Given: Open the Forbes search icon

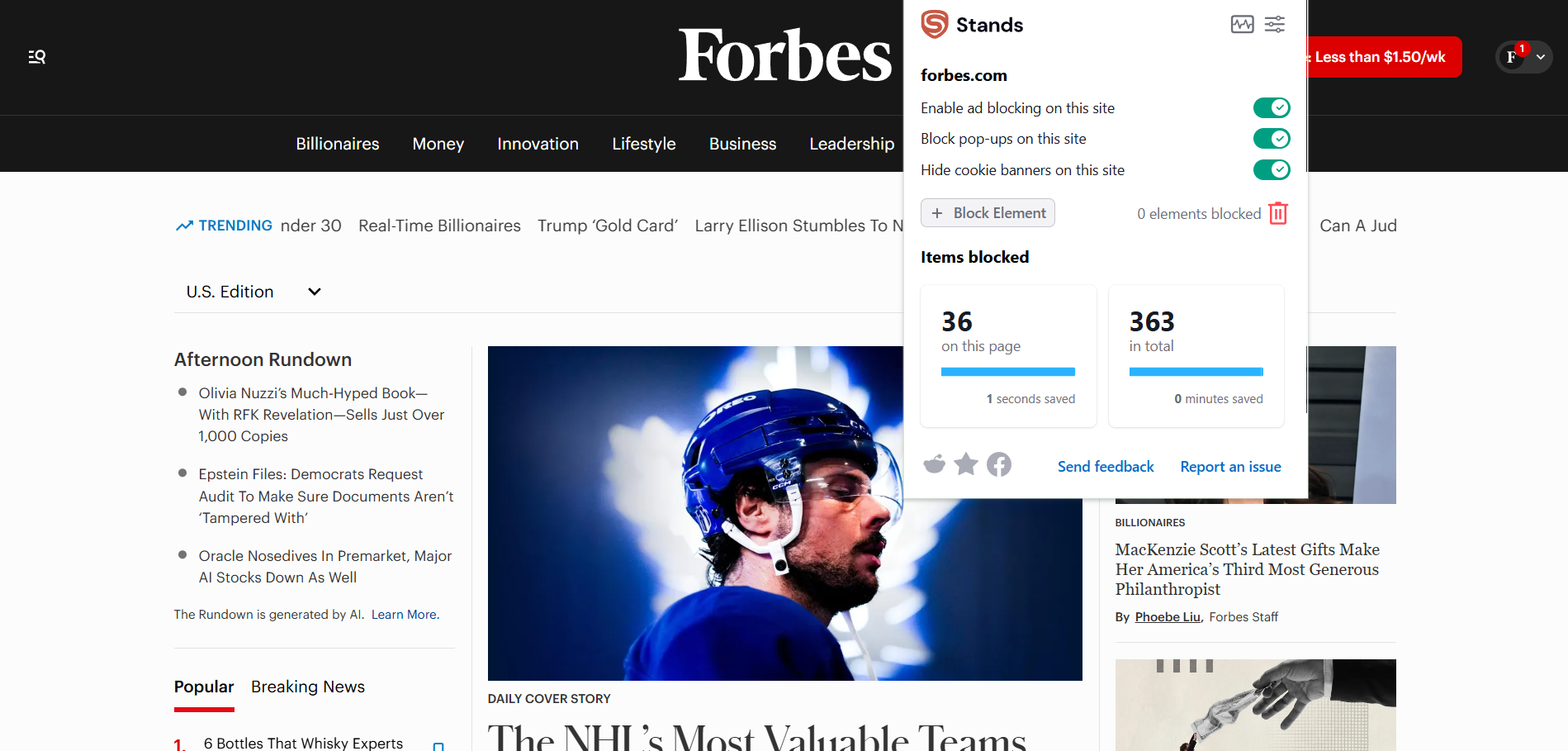Looking at the screenshot, I should [x=36, y=56].
